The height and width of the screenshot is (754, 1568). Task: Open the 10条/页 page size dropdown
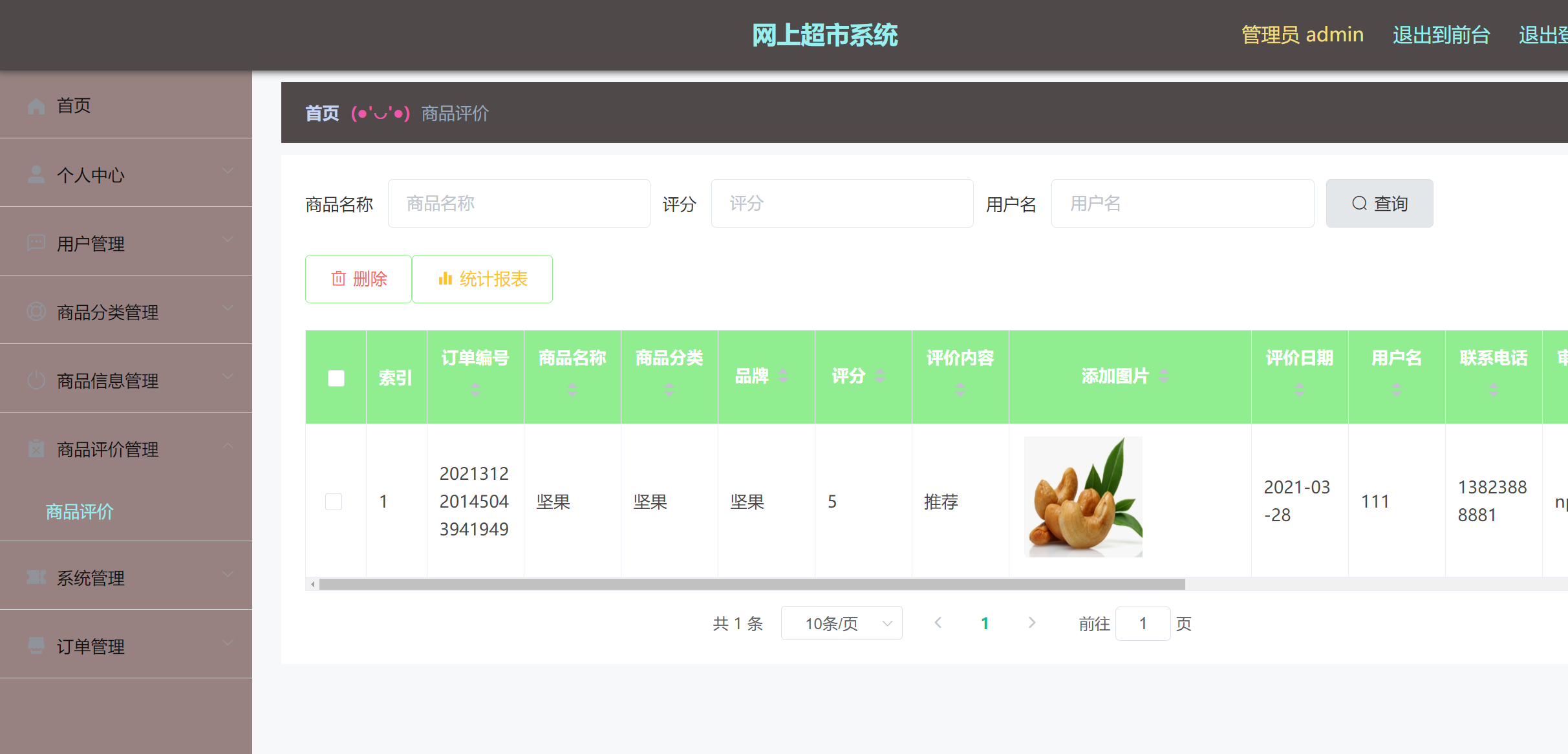pyautogui.click(x=841, y=623)
